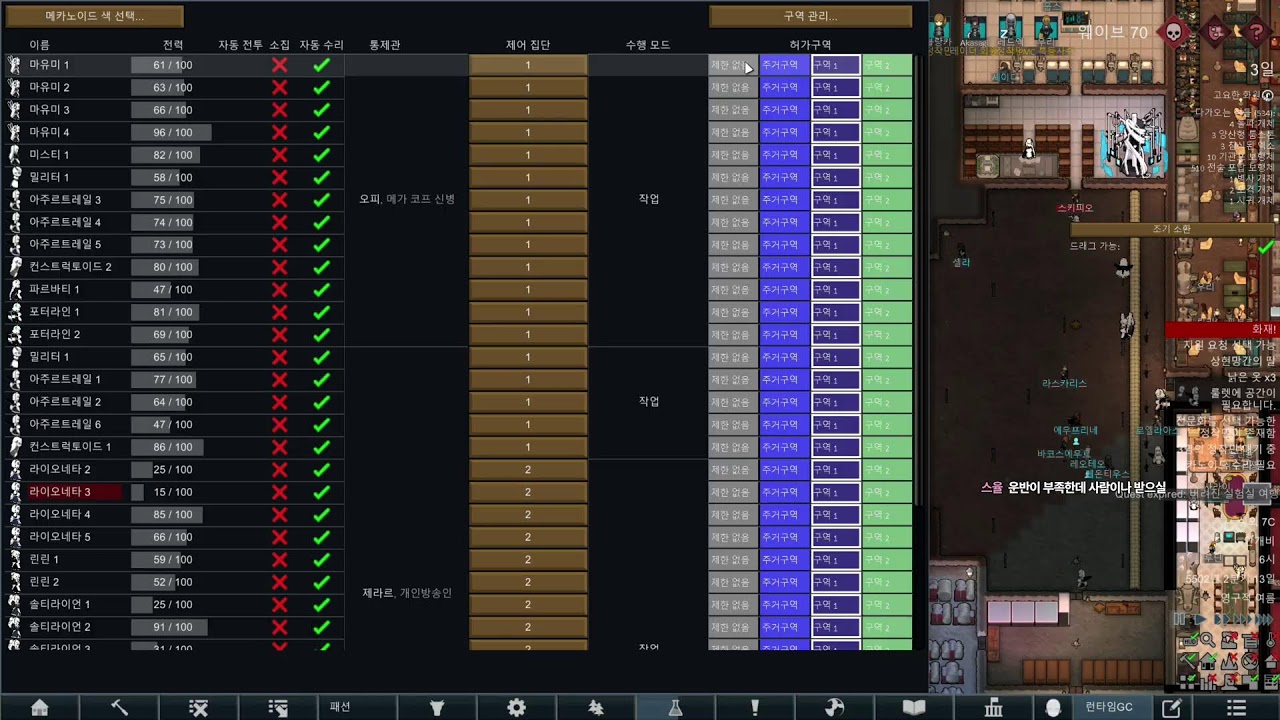
Task: Click the red 화재! alert
Action: (x=1221, y=329)
